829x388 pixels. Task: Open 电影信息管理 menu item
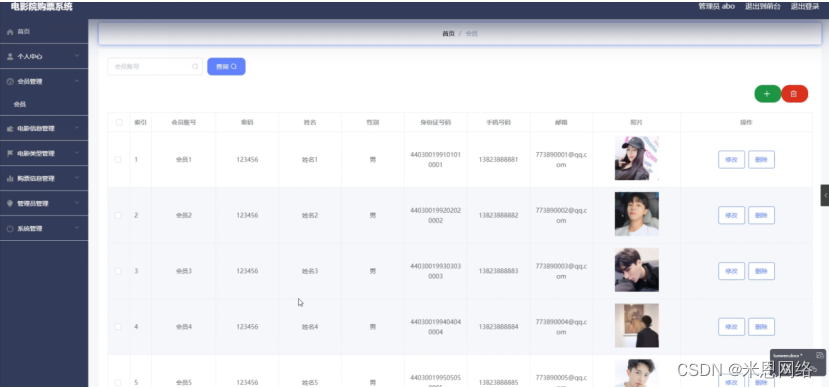pyautogui.click(x=44, y=128)
